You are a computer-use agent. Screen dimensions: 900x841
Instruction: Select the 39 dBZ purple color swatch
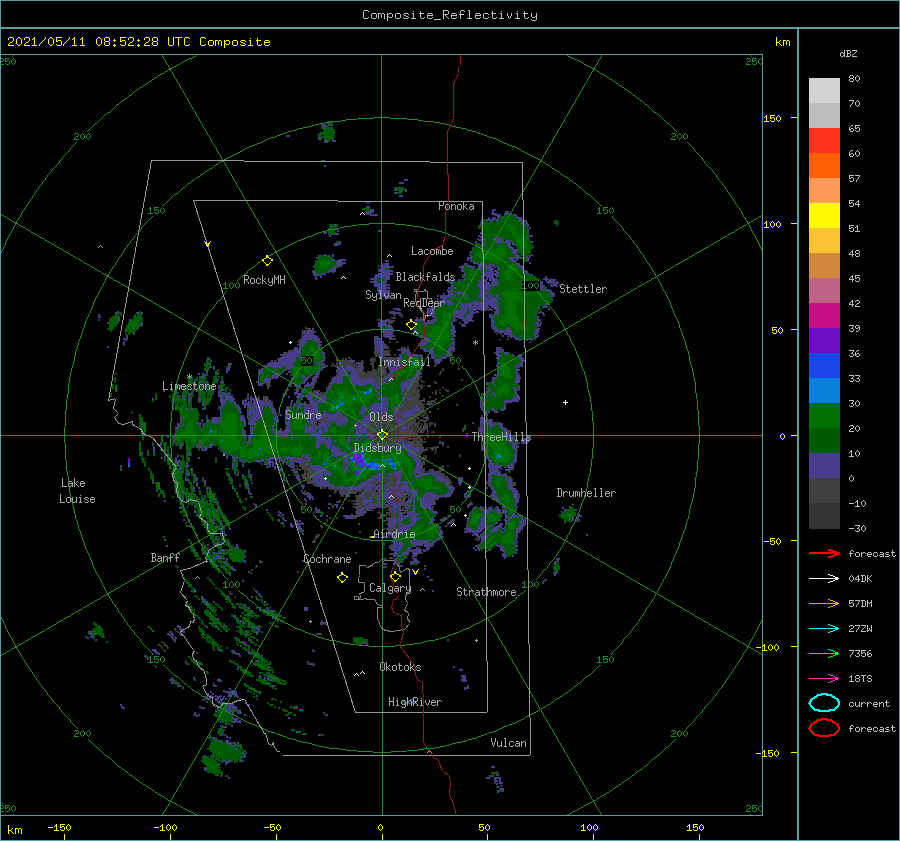(x=824, y=340)
